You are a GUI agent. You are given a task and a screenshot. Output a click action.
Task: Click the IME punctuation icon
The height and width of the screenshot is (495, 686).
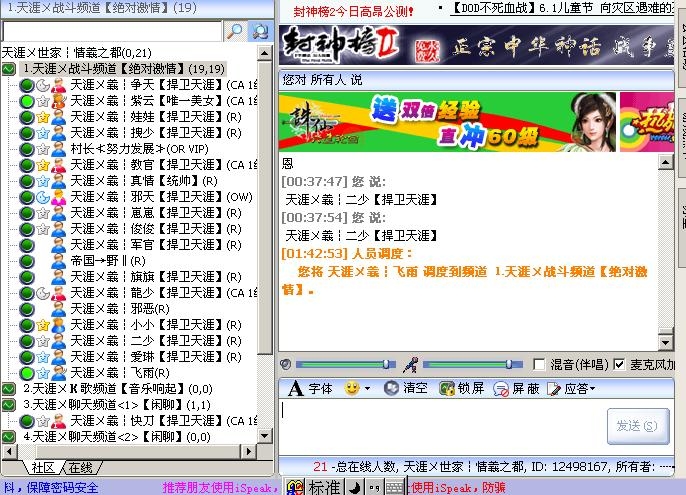pos(374,488)
